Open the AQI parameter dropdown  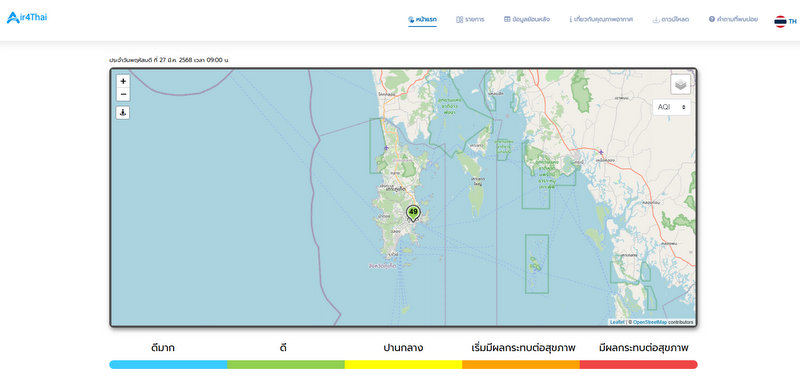point(671,107)
